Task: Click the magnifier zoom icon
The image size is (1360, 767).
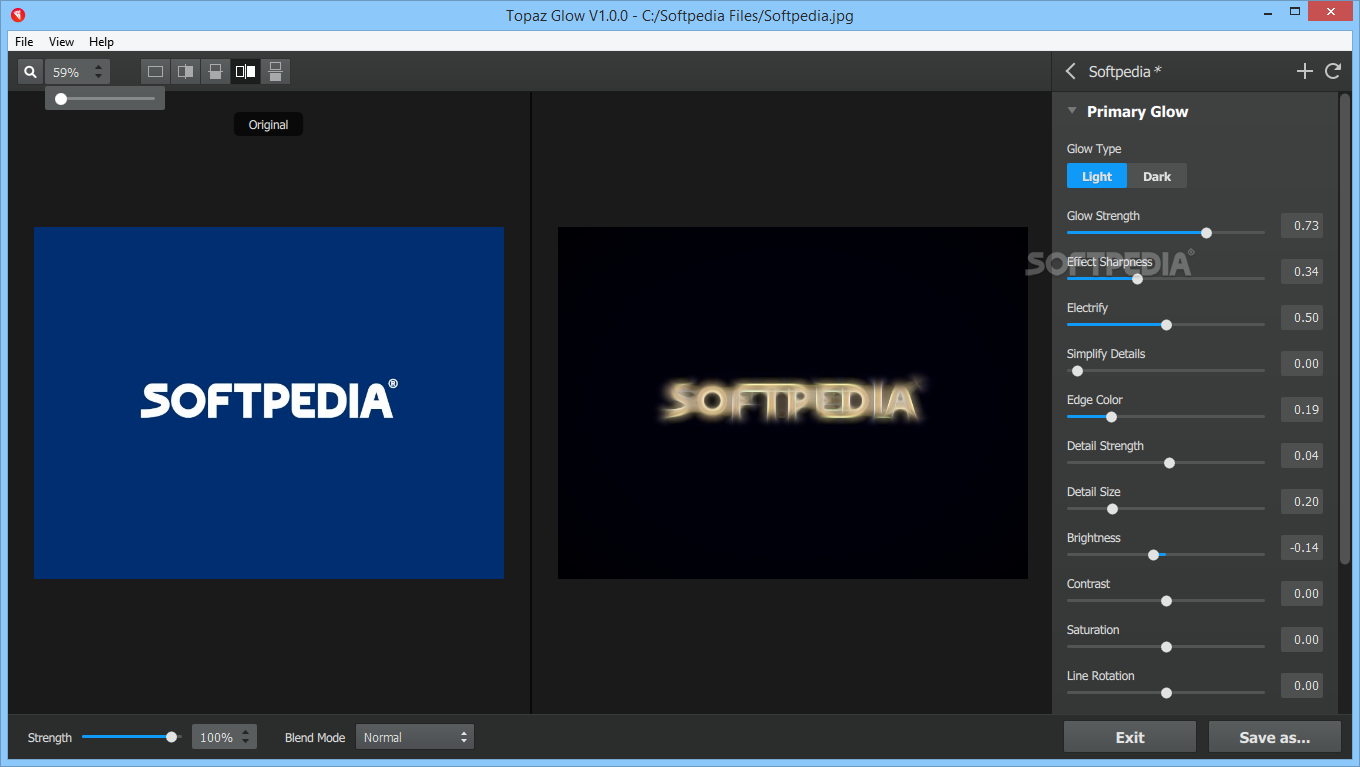Action: (31, 72)
